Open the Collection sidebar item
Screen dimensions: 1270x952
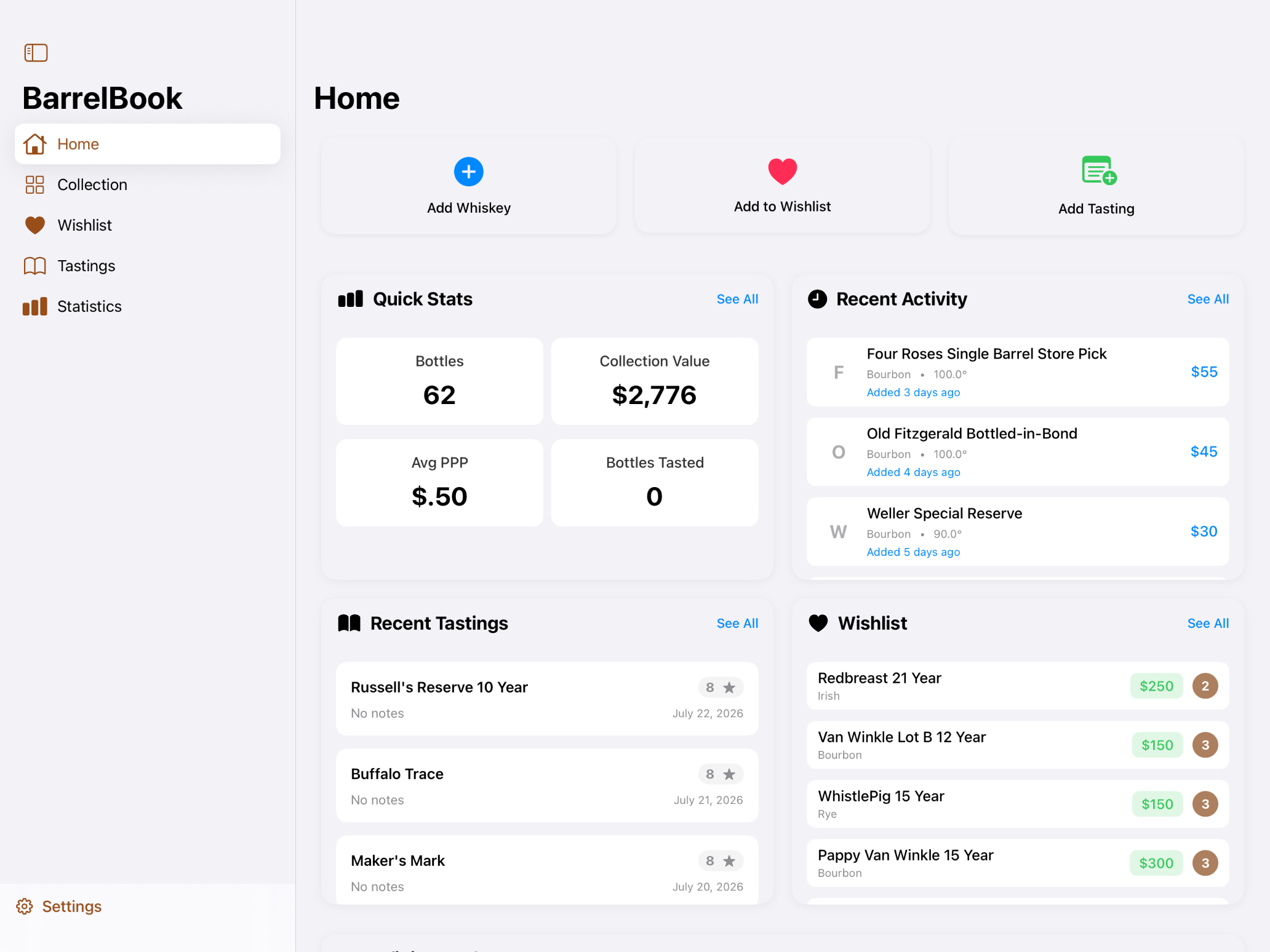(x=148, y=184)
